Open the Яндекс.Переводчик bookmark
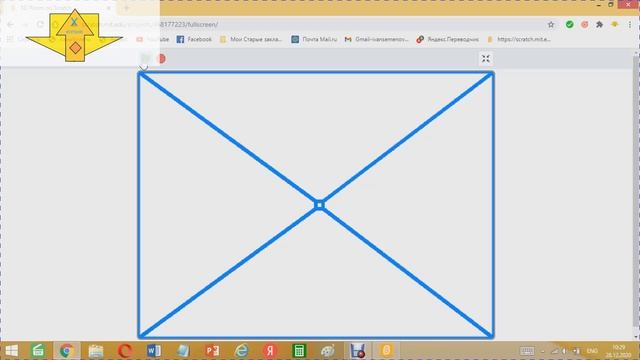Screen dimensions: 640x360 (x=447, y=39)
